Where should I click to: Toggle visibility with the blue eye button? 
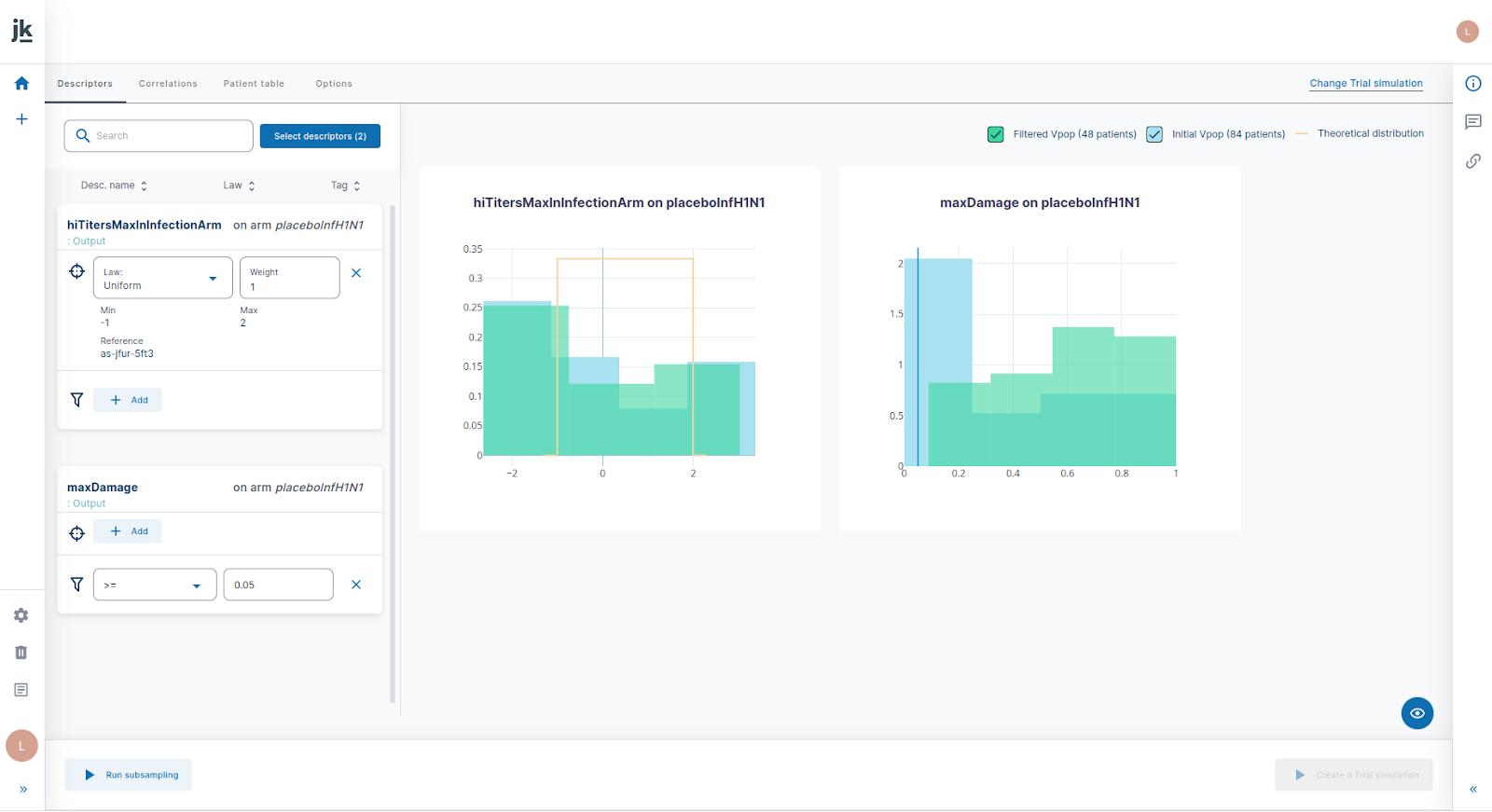[x=1416, y=713]
